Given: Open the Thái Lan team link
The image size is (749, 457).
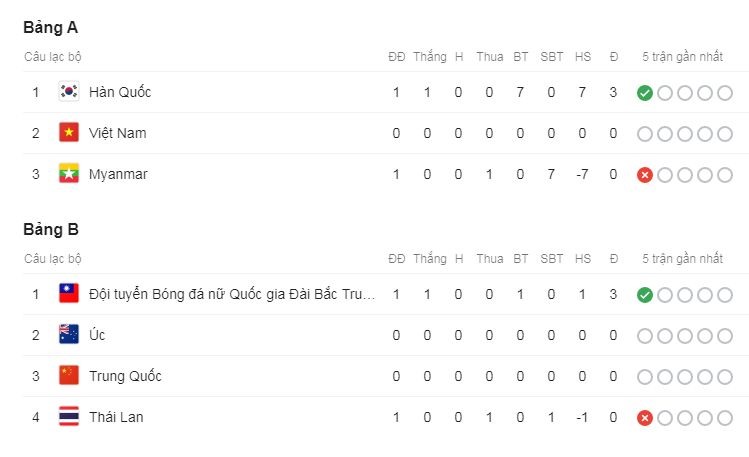Looking at the screenshot, I should point(116,417).
